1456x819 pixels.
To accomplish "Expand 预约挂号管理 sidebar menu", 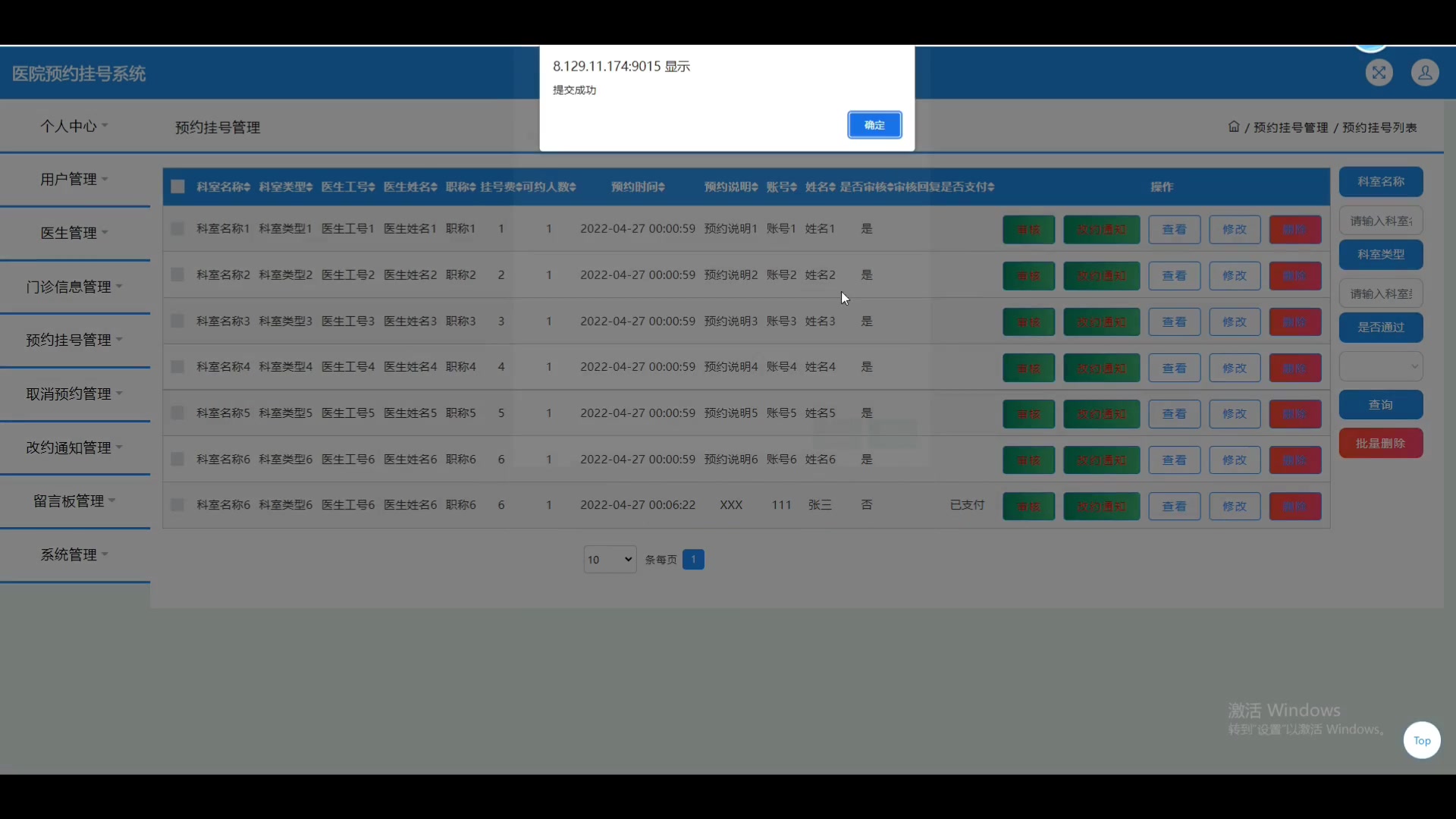I will pos(74,340).
